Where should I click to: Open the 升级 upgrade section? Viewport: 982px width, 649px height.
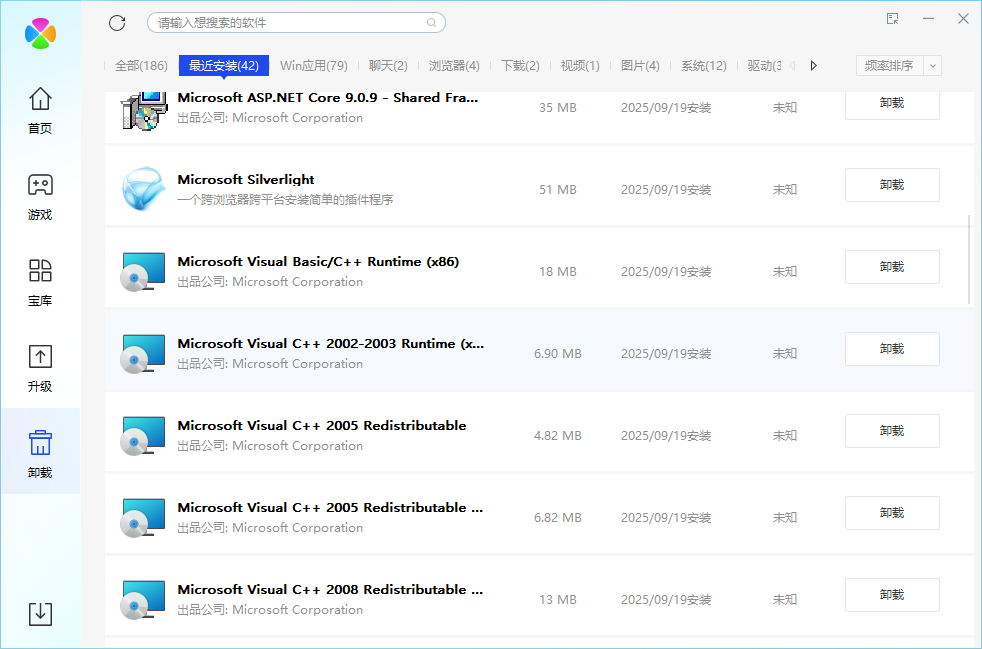click(40, 368)
